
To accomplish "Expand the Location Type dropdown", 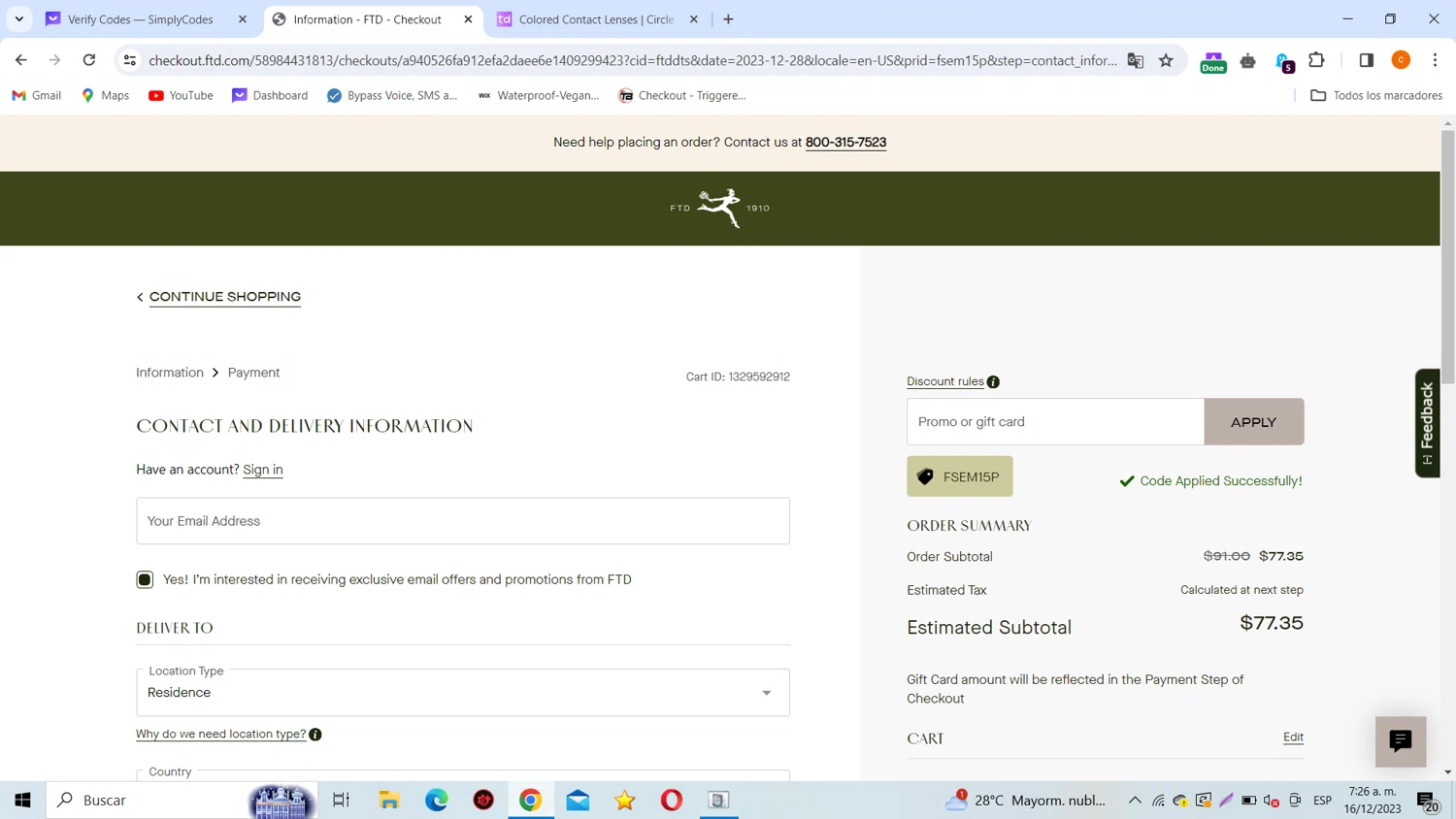I will (463, 693).
